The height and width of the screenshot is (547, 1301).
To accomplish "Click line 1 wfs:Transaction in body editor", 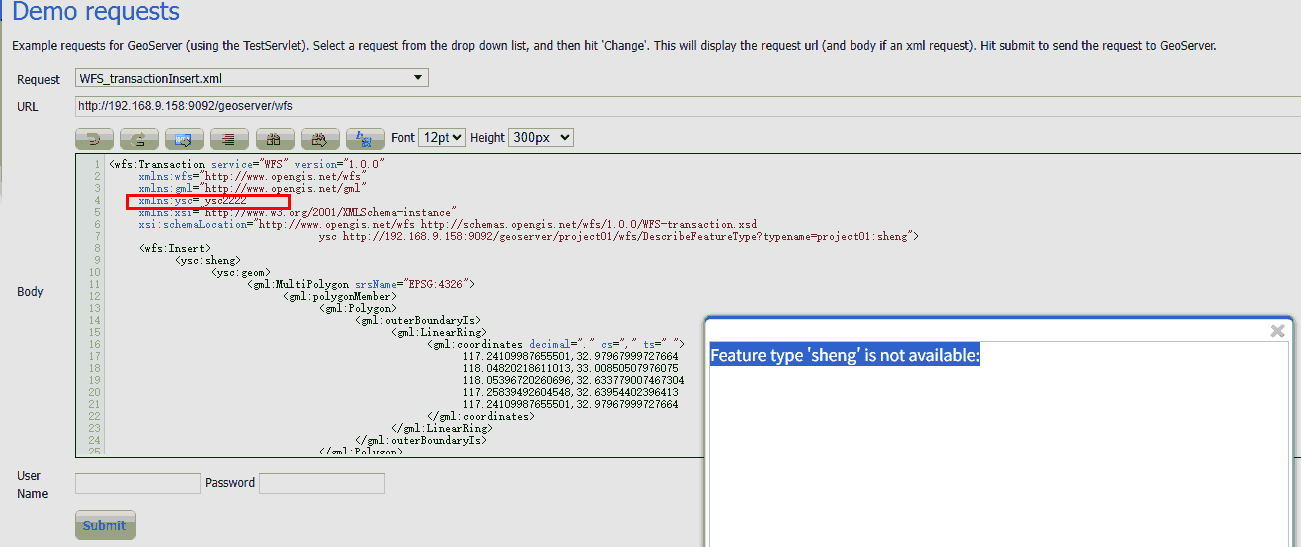I will point(247,164).
